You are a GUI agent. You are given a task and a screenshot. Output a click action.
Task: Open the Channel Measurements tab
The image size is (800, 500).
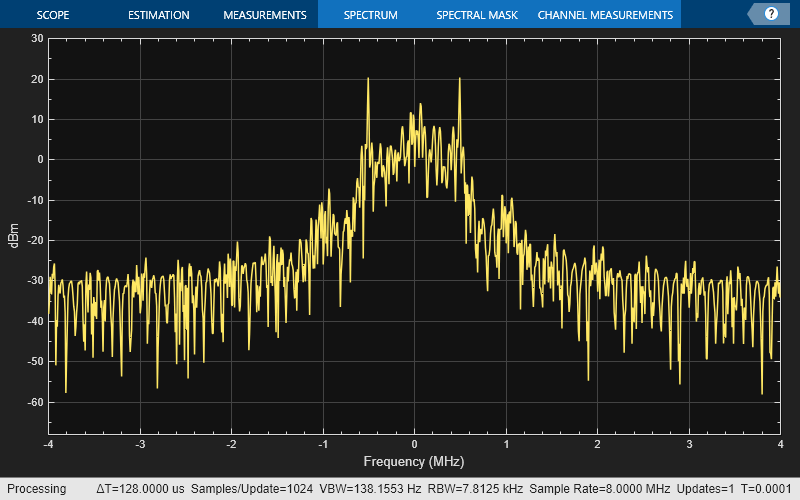click(605, 15)
